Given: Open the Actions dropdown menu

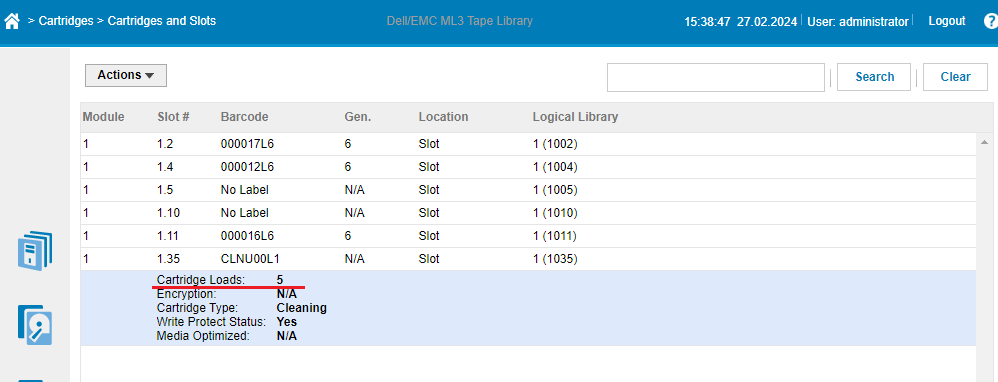Looking at the screenshot, I should pyautogui.click(x=126, y=75).
